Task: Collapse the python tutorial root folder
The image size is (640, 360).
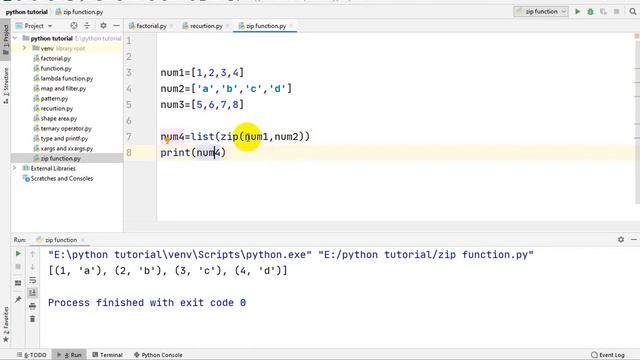Action: 15,38
